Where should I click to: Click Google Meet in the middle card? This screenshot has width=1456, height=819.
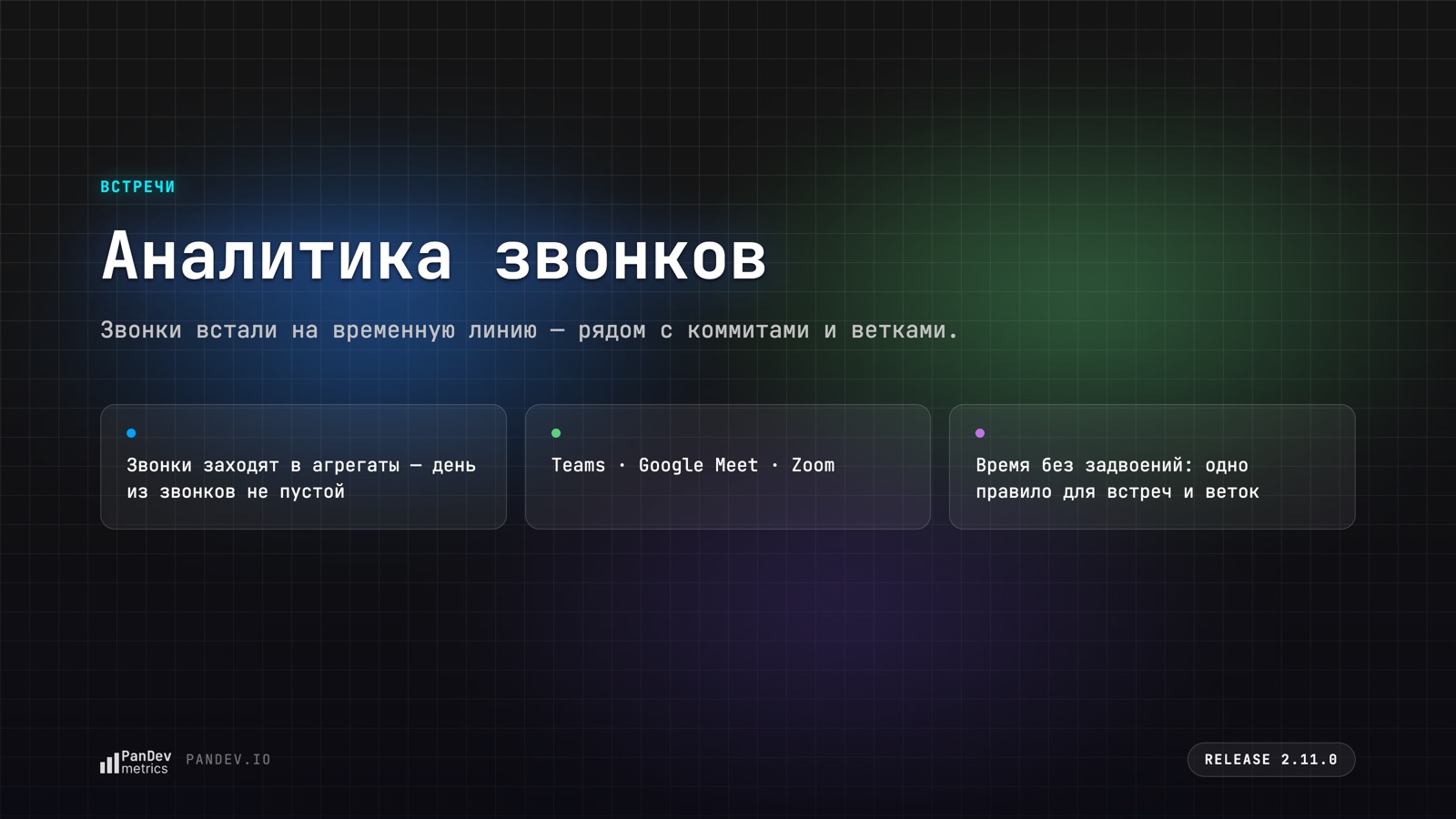point(698,466)
